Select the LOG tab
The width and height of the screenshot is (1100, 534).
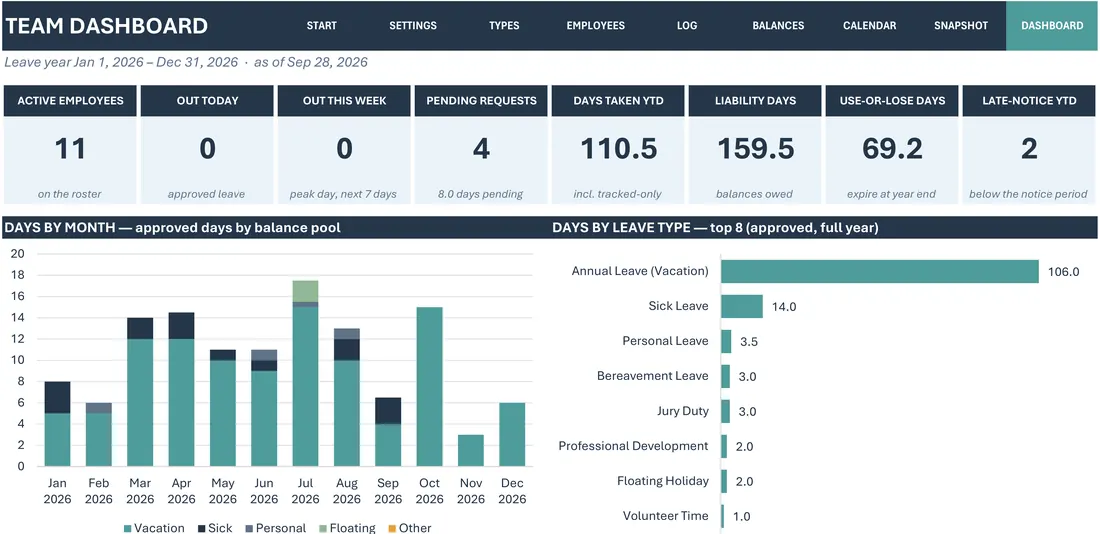pos(687,25)
